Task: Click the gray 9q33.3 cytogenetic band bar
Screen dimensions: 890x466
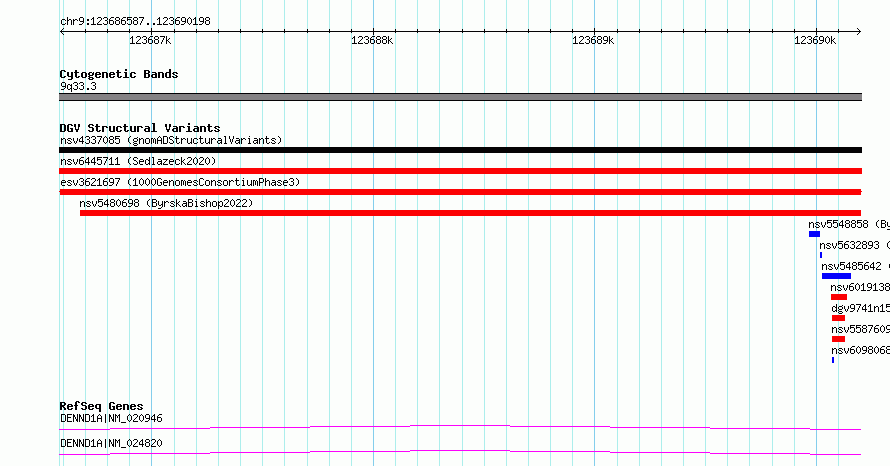Action: coord(460,97)
